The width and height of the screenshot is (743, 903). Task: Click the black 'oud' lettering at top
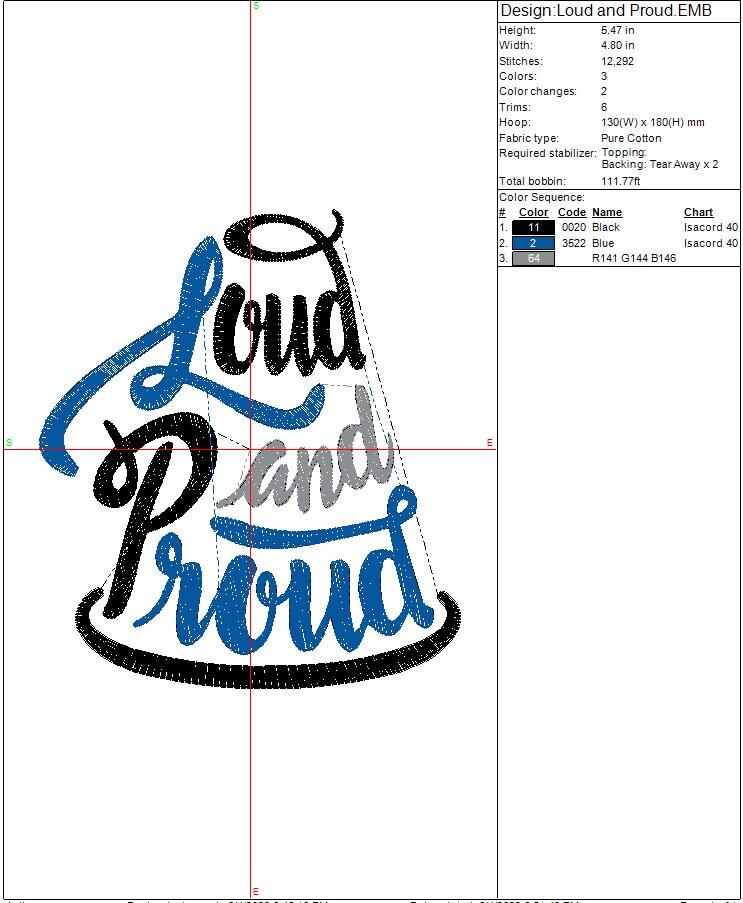point(300,330)
